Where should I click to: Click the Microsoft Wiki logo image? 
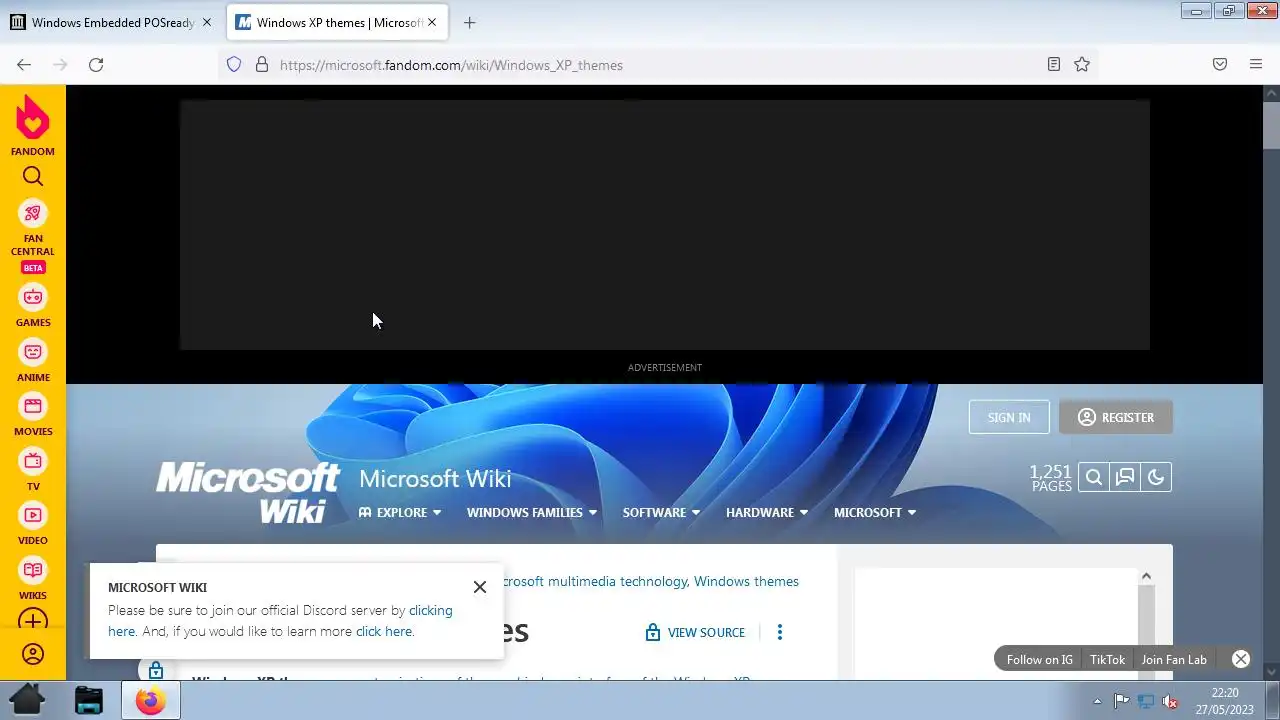point(248,491)
